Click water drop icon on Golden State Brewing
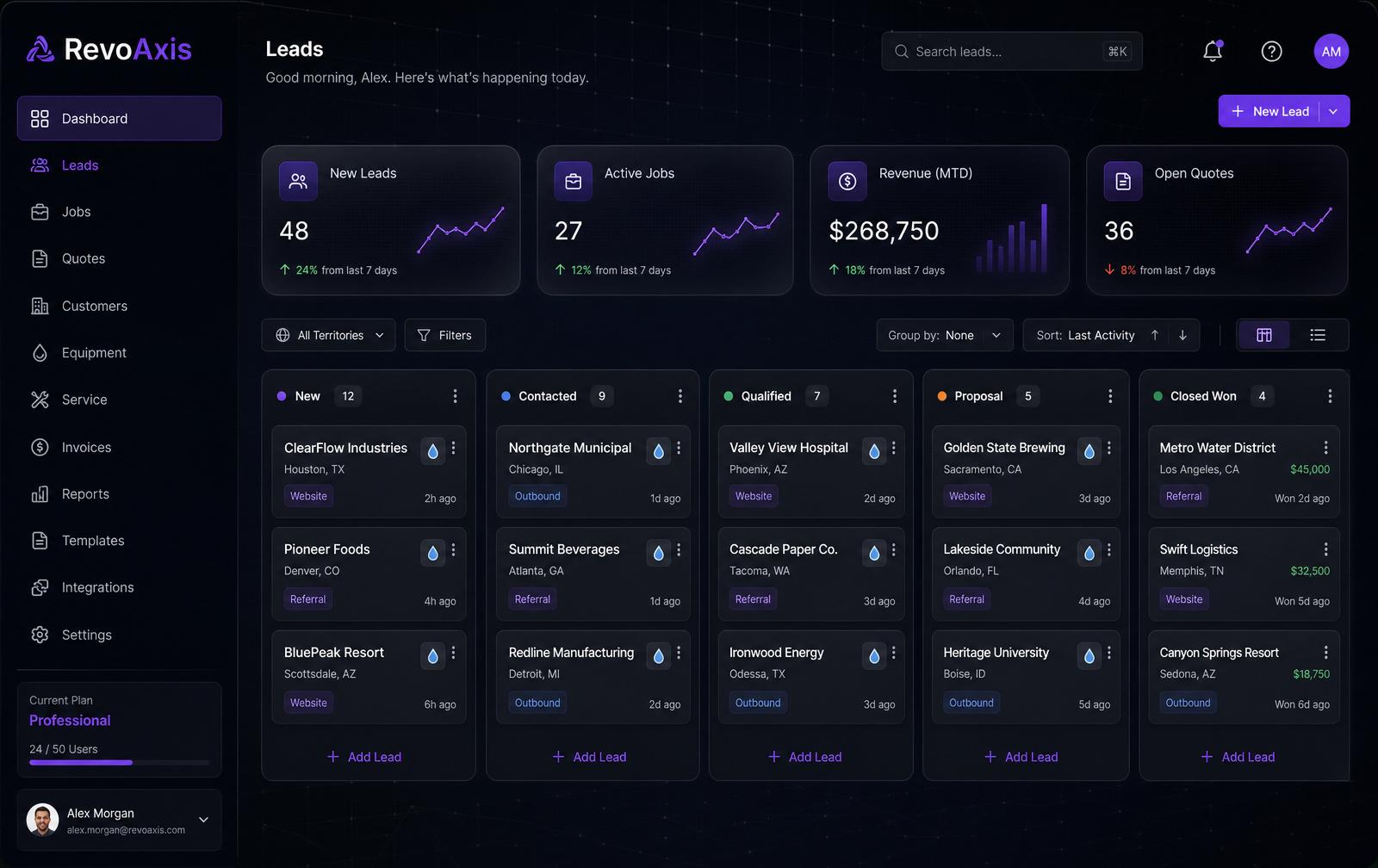 pos(1089,451)
